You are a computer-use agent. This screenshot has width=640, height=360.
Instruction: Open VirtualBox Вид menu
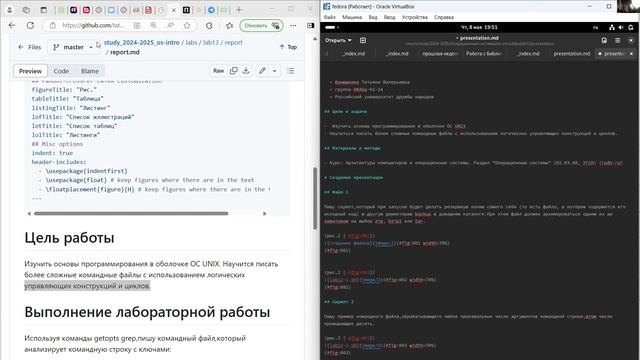coord(373,17)
